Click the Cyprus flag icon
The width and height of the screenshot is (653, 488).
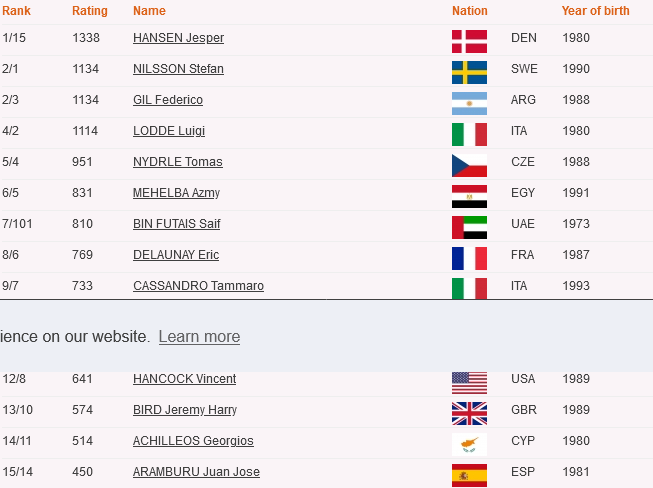tap(469, 445)
